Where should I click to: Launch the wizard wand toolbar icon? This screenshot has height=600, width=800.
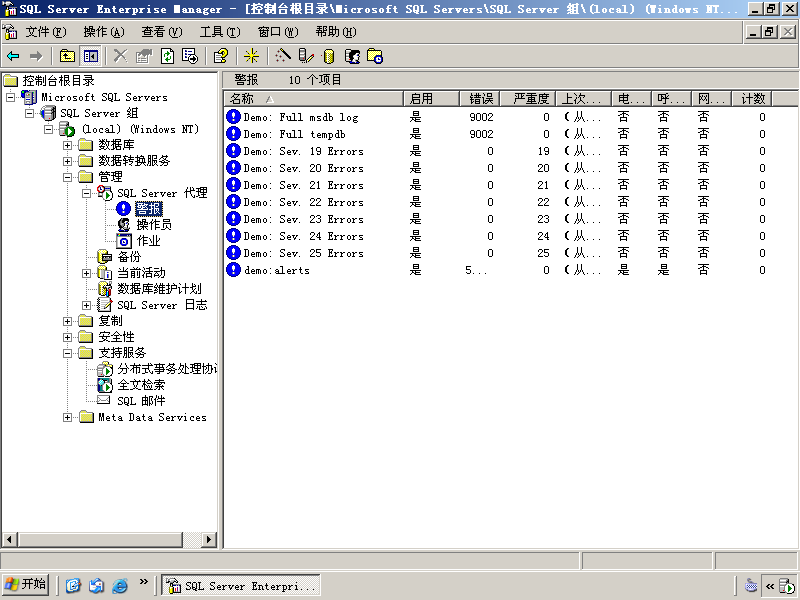tap(283, 56)
